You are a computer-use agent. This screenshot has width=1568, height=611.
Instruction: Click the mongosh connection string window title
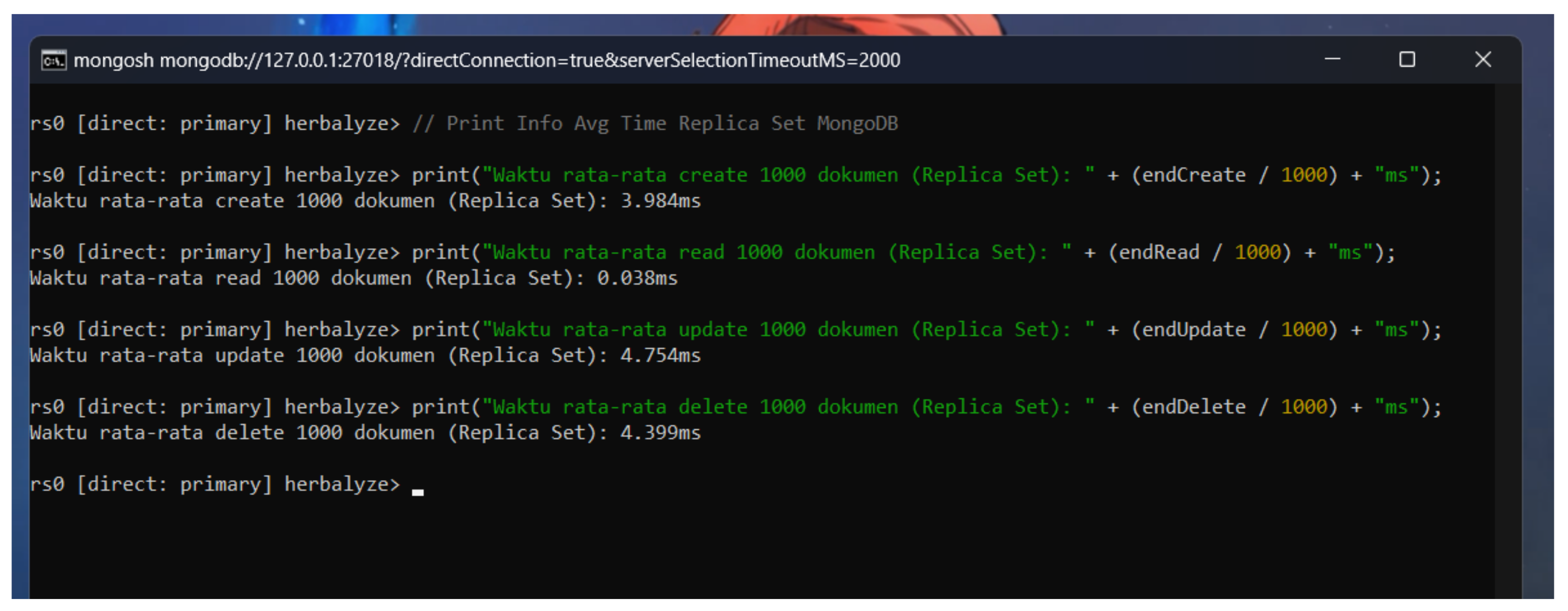[487, 60]
